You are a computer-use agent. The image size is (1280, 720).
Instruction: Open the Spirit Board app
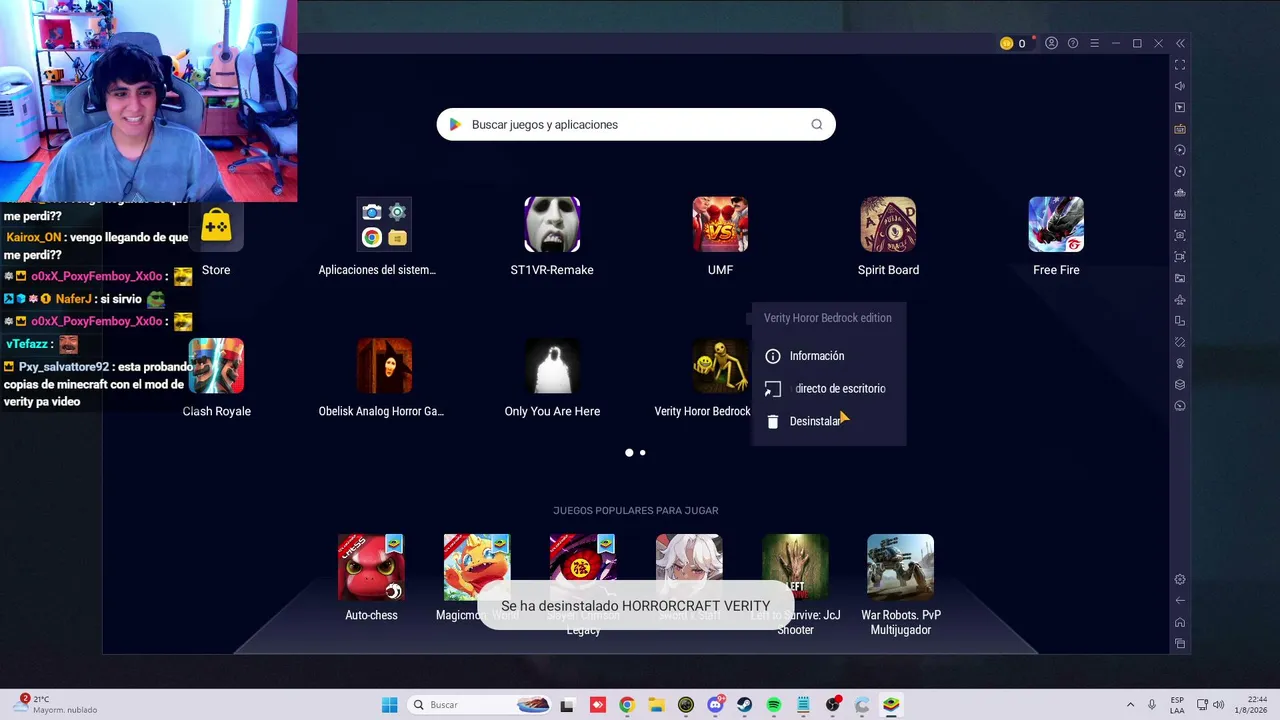[888, 225]
